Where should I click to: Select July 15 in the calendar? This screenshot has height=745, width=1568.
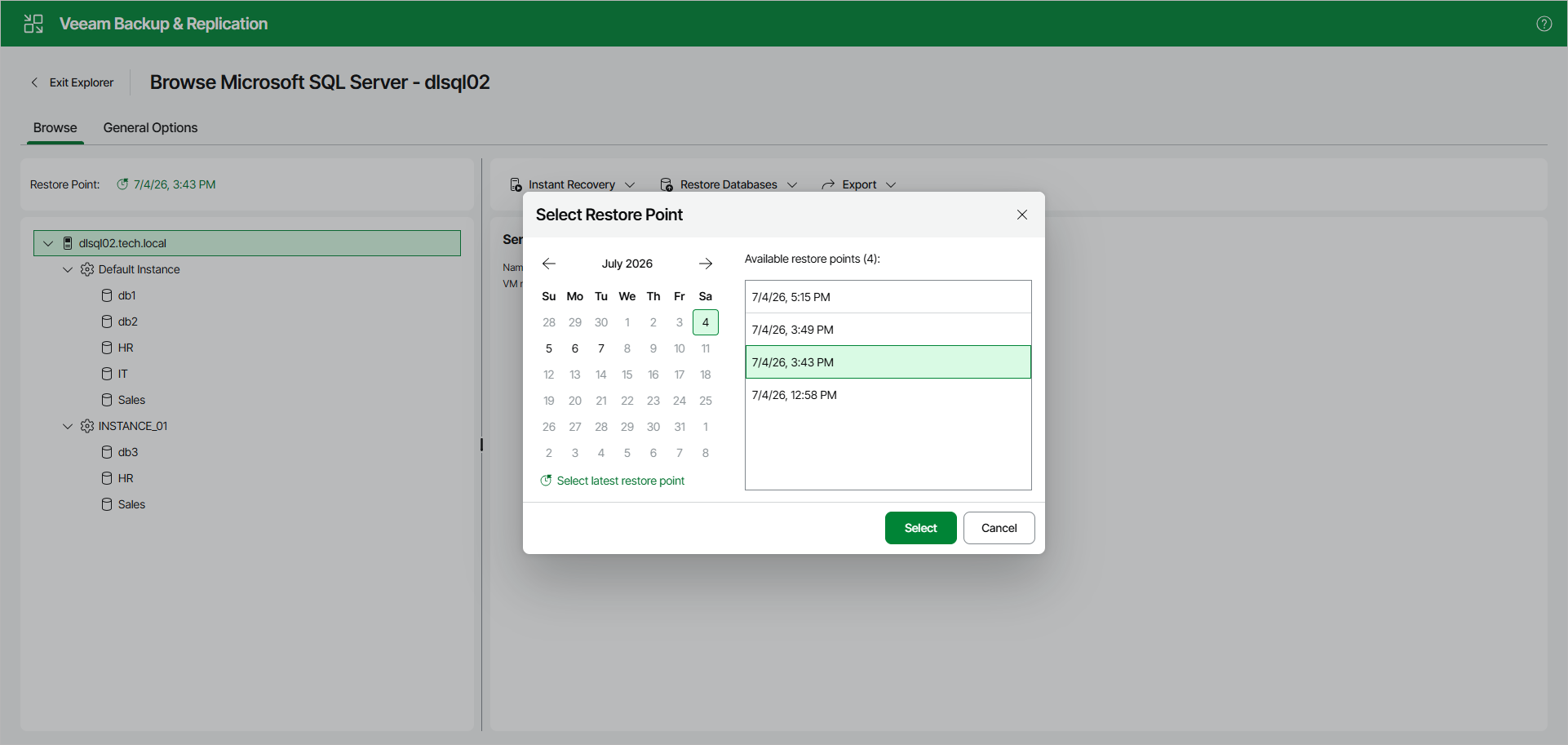tap(627, 375)
